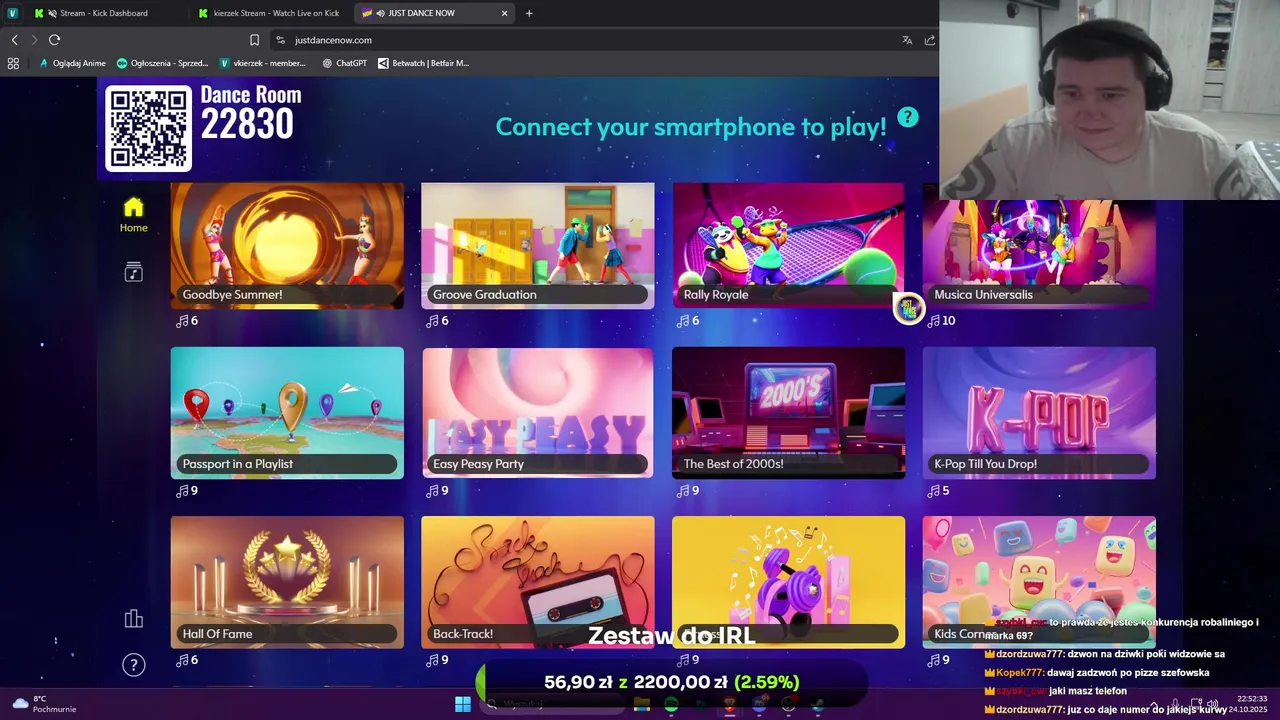This screenshot has height=720, width=1280.
Task: Bookmark this page using address bar icon
Action: pyautogui.click(x=254, y=40)
